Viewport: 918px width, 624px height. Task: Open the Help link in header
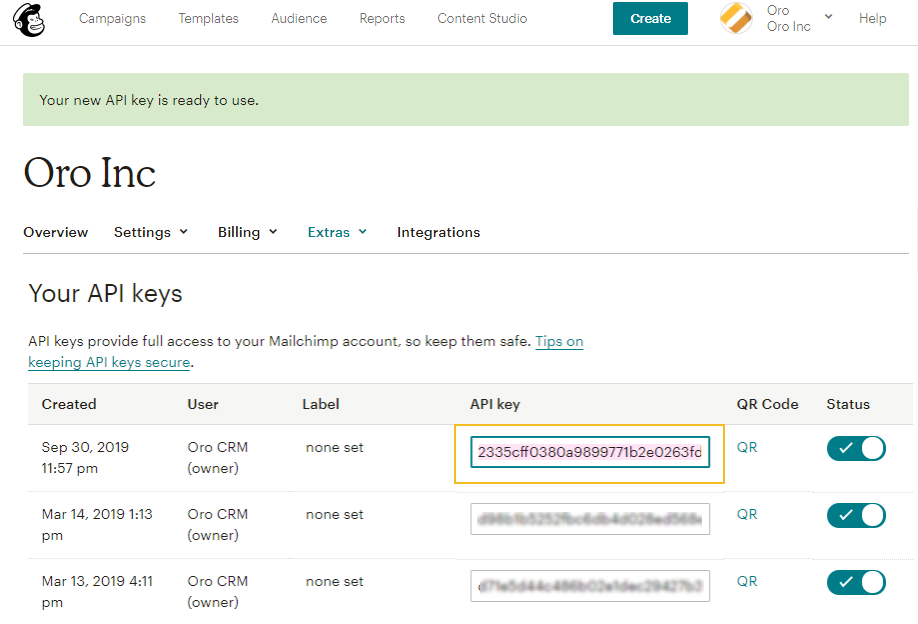pyautogui.click(x=872, y=19)
